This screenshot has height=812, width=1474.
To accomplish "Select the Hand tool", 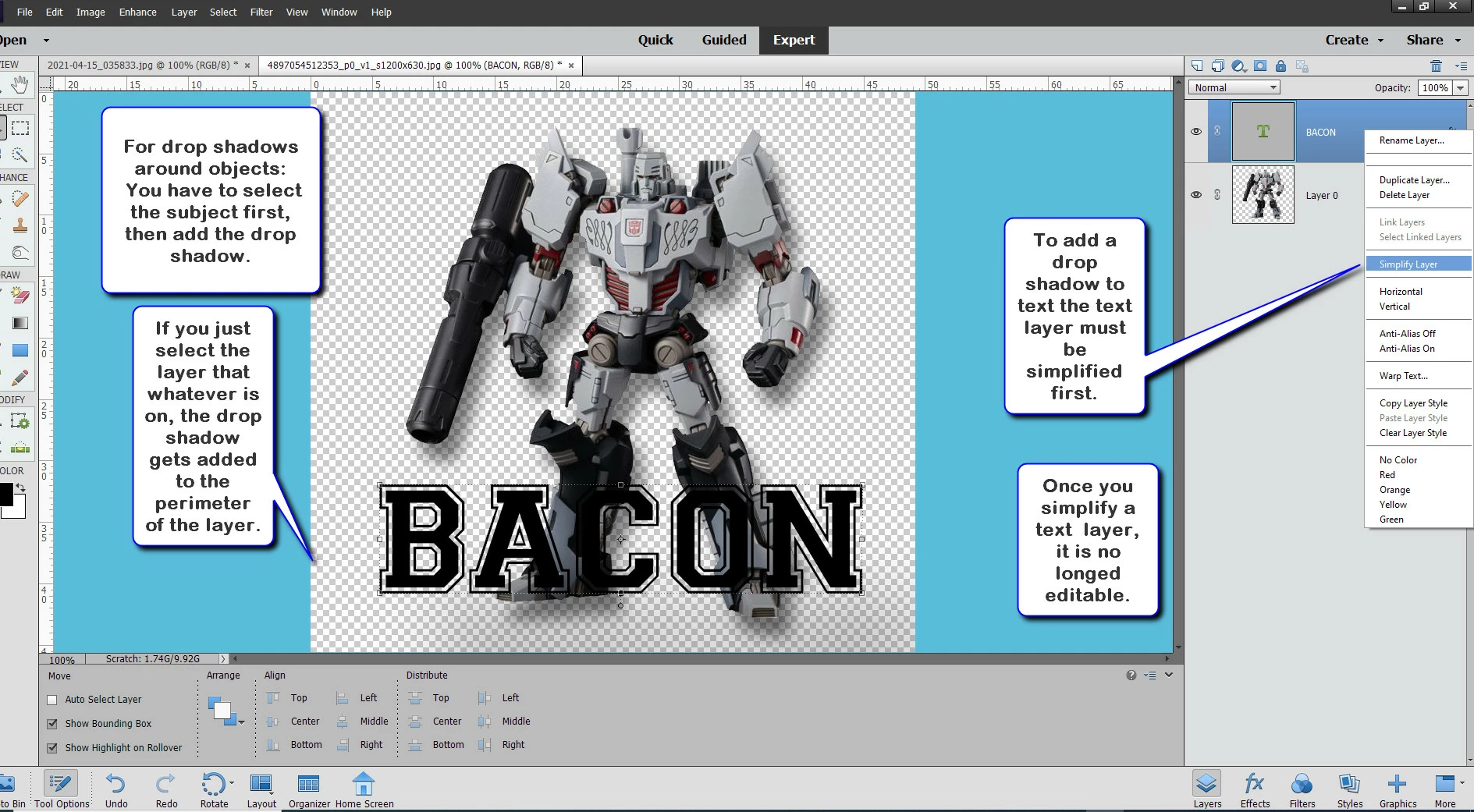I will point(20,84).
